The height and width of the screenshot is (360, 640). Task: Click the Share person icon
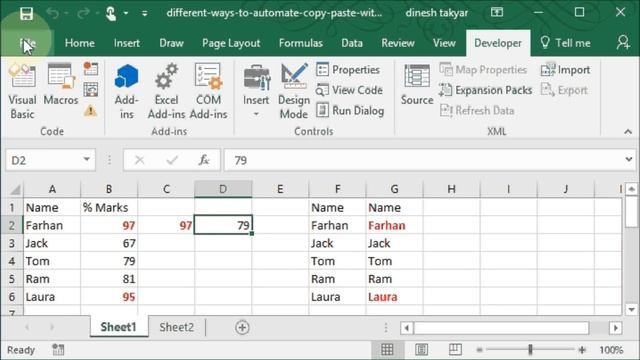coord(623,42)
